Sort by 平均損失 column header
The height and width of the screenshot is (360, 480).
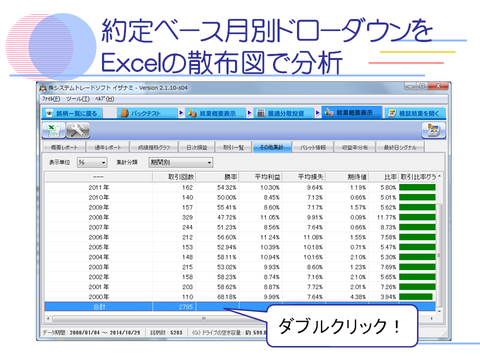click(x=304, y=177)
